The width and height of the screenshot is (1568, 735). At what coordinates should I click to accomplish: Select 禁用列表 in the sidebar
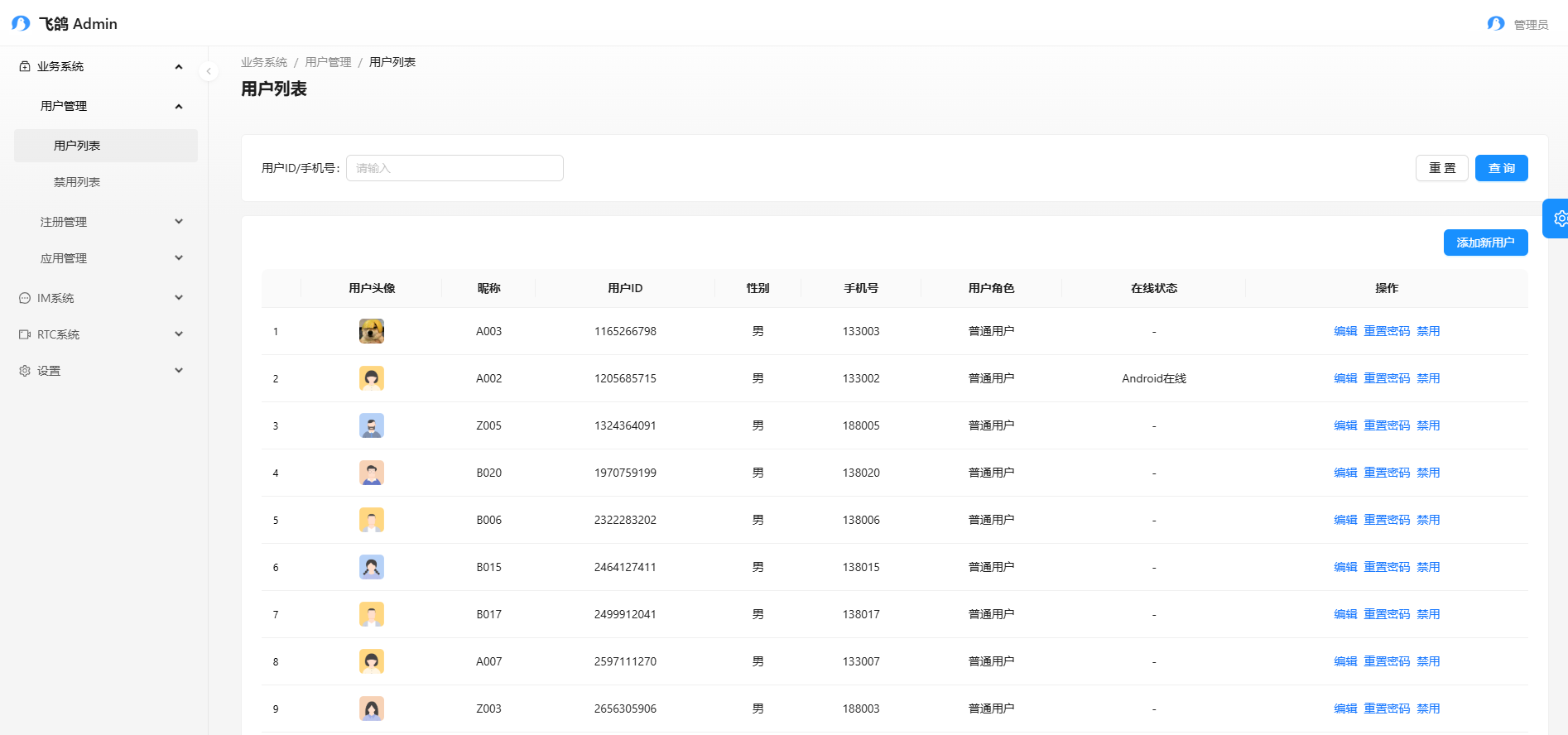click(x=77, y=182)
